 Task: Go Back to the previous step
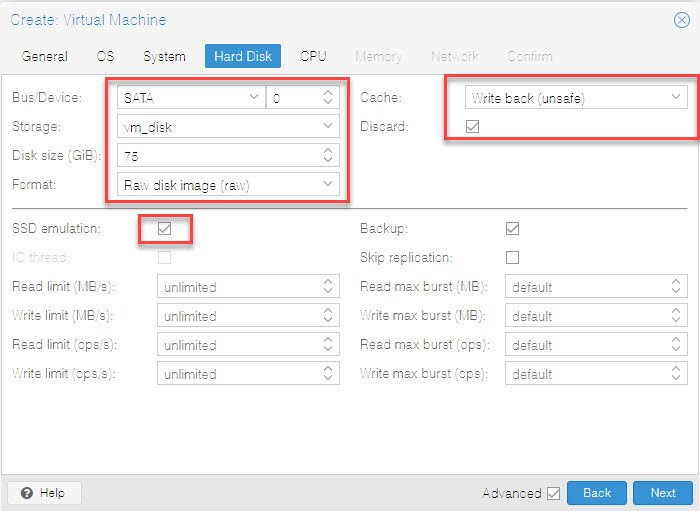597,493
